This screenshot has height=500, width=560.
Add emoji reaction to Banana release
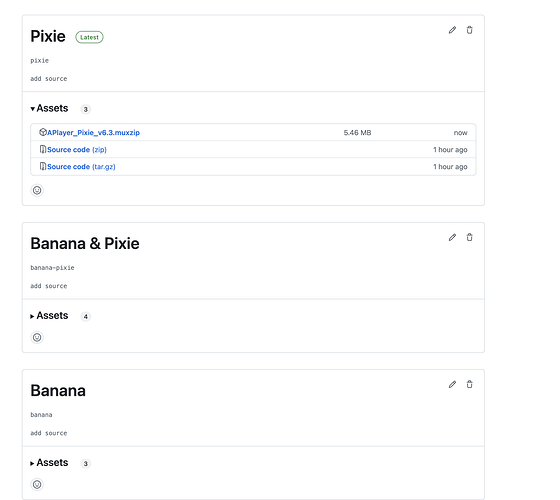37,485
